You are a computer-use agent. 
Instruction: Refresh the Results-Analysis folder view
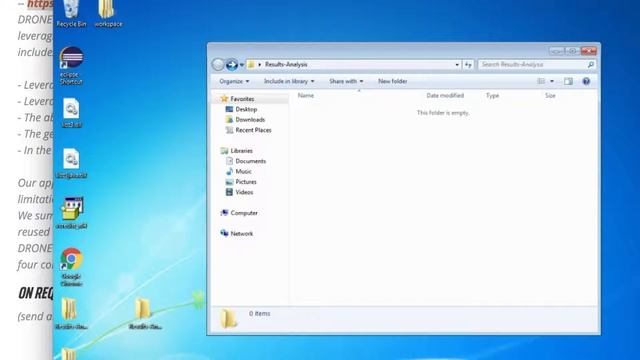468,64
